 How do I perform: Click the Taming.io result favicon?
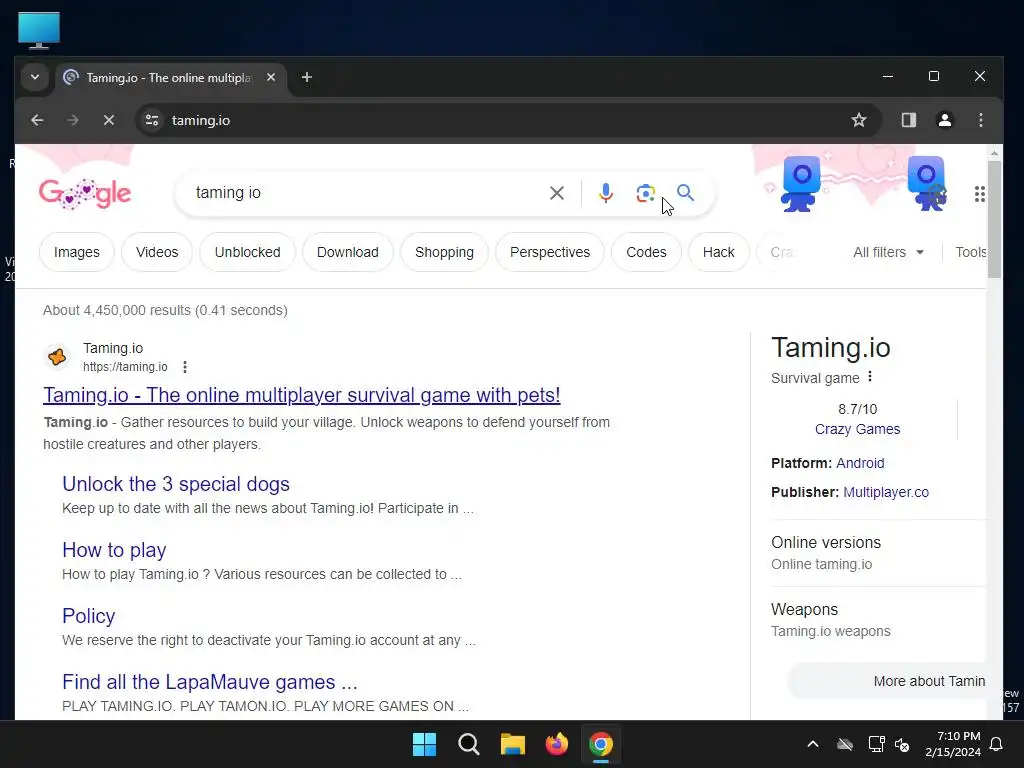point(57,357)
